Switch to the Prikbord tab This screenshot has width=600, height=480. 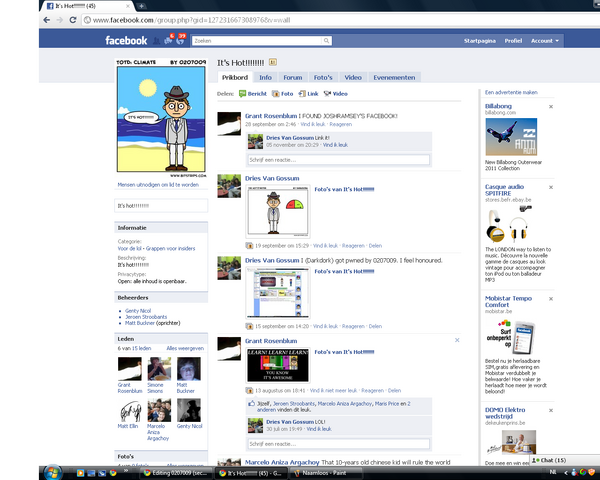(x=235, y=77)
